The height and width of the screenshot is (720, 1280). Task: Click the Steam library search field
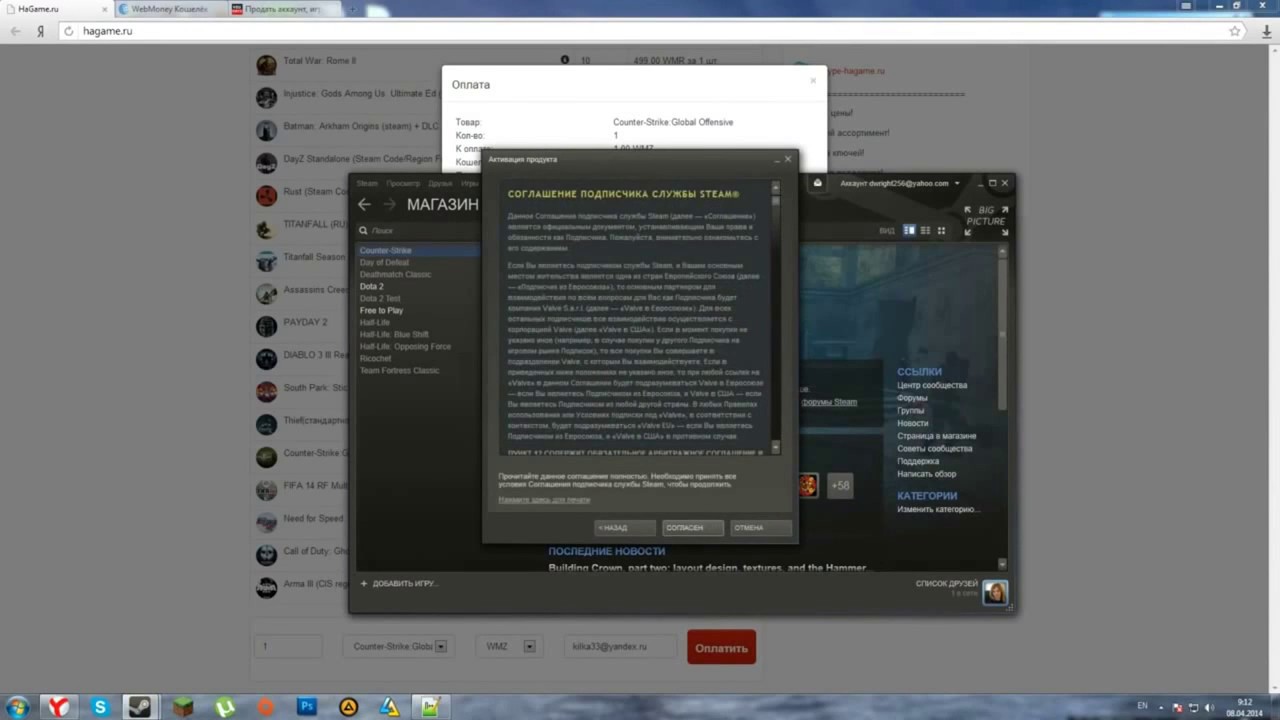pos(420,230)
